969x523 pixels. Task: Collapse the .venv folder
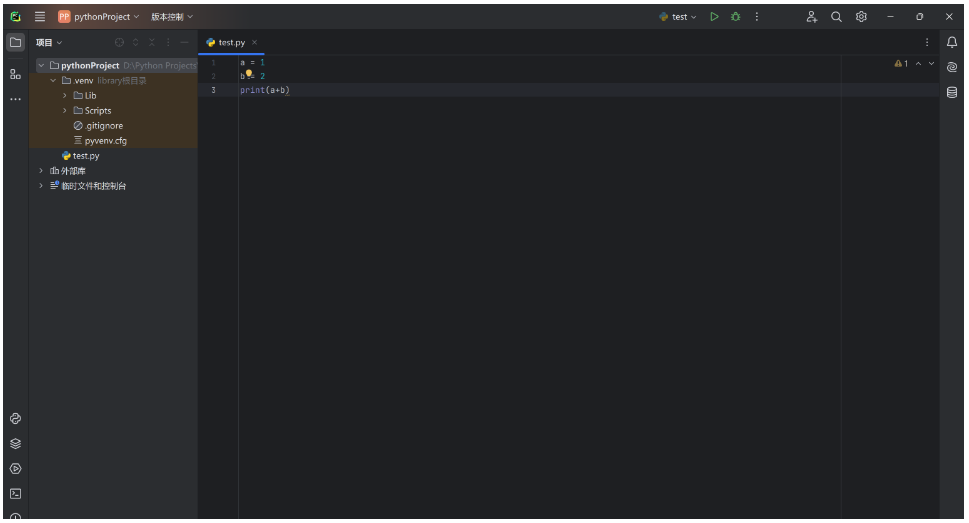[x=53, y=80]
